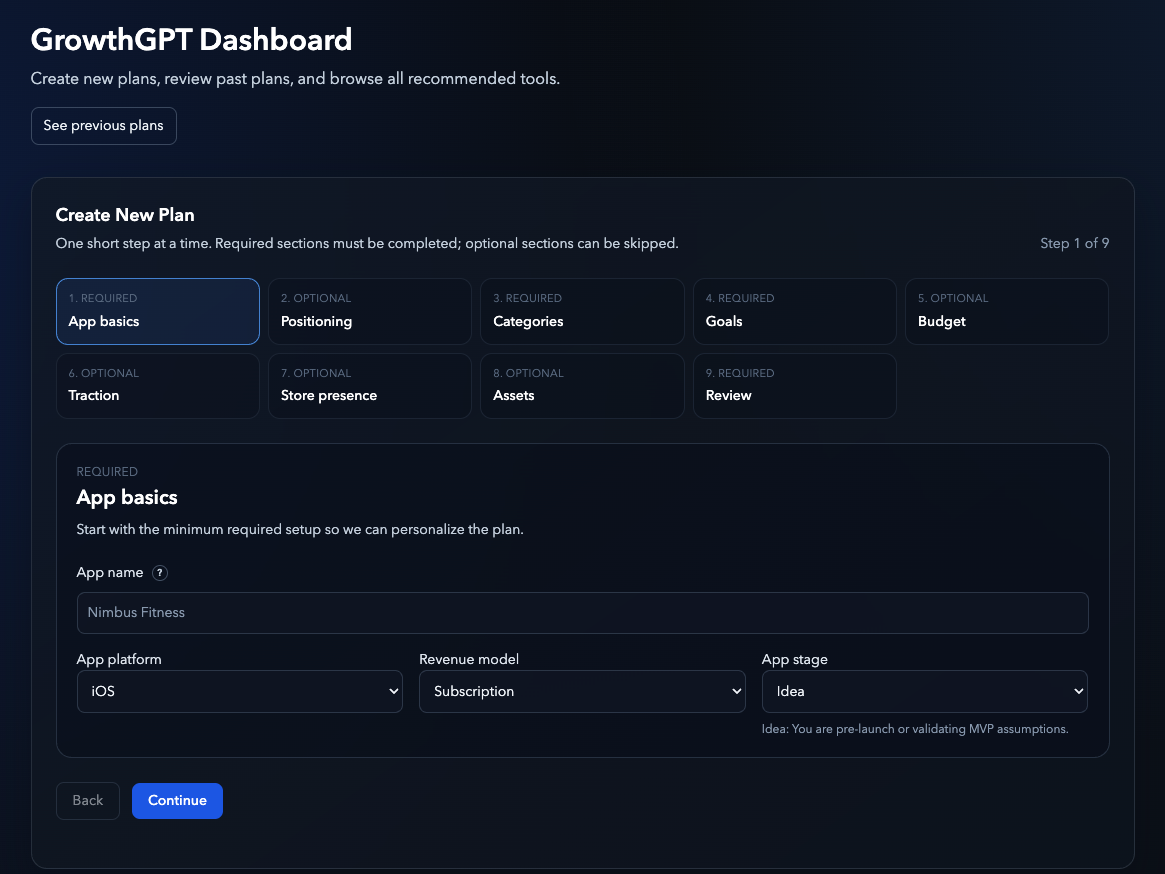Click the App name input field
1165x874 pixels.
pyautogui.click(x=582, y=612)
